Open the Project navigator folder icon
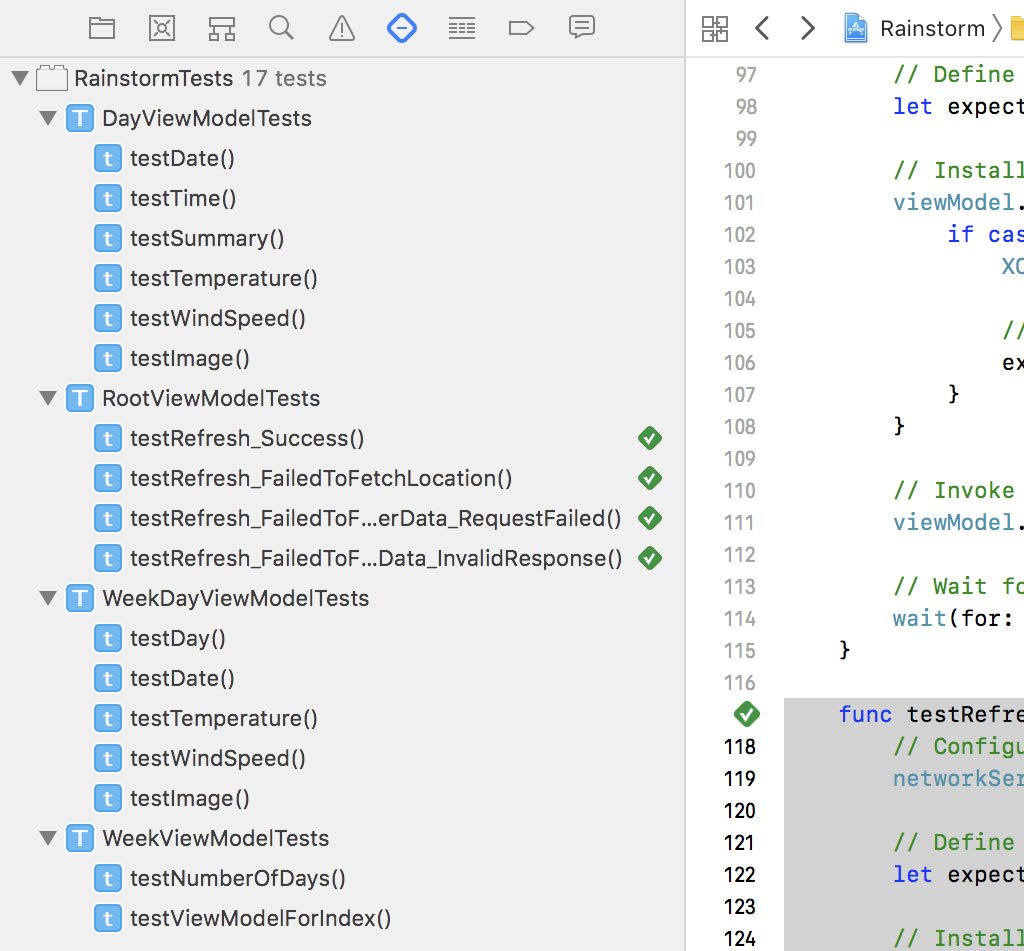This screenshot has width=1024, height=951. point(102,28)
